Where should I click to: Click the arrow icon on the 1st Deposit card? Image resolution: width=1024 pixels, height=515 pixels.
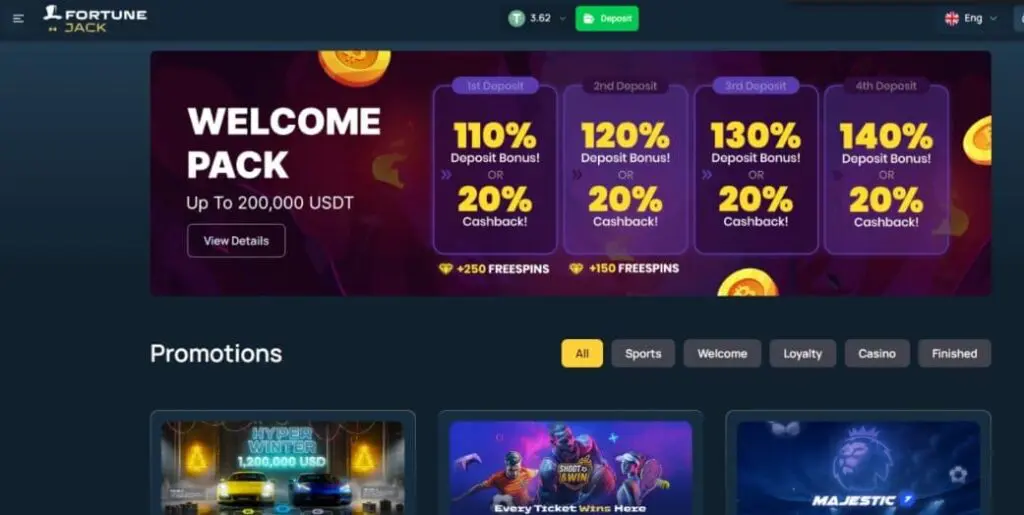click(446, 175)
